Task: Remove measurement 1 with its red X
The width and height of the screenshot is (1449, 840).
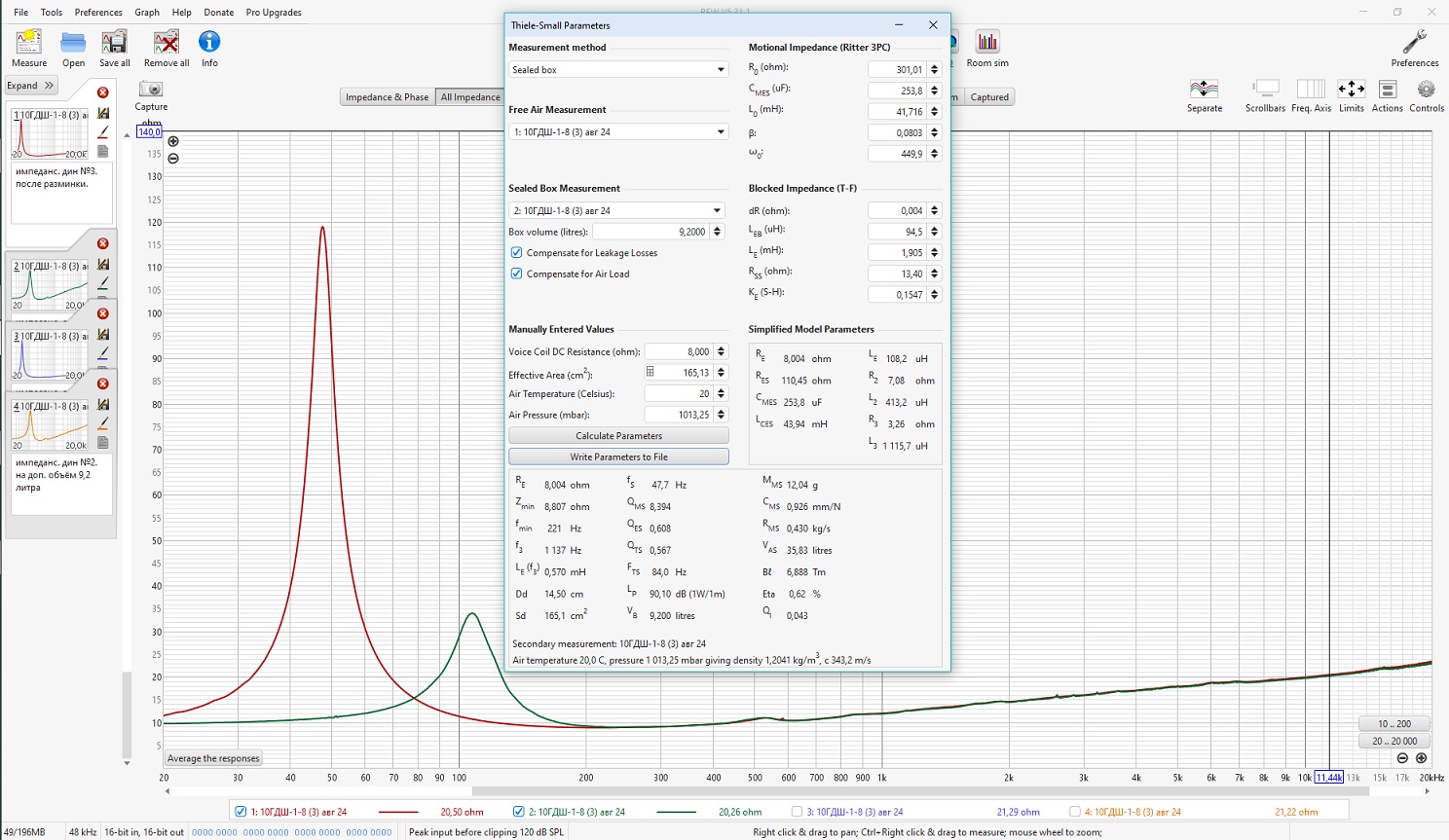Action: pyautogui.click(x=102, y=92)
